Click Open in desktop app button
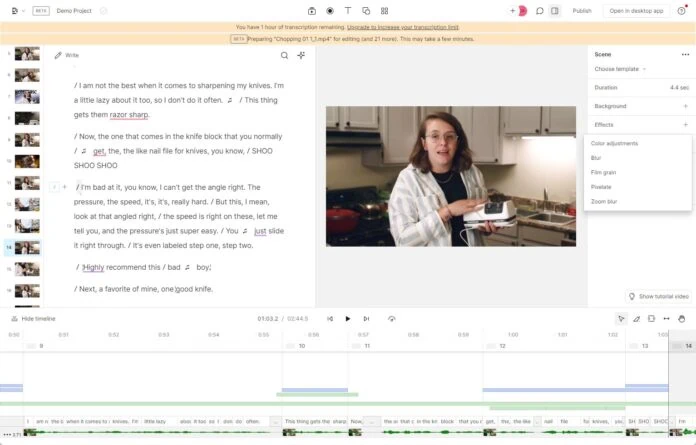696x445 pixels. click(636, 11)
